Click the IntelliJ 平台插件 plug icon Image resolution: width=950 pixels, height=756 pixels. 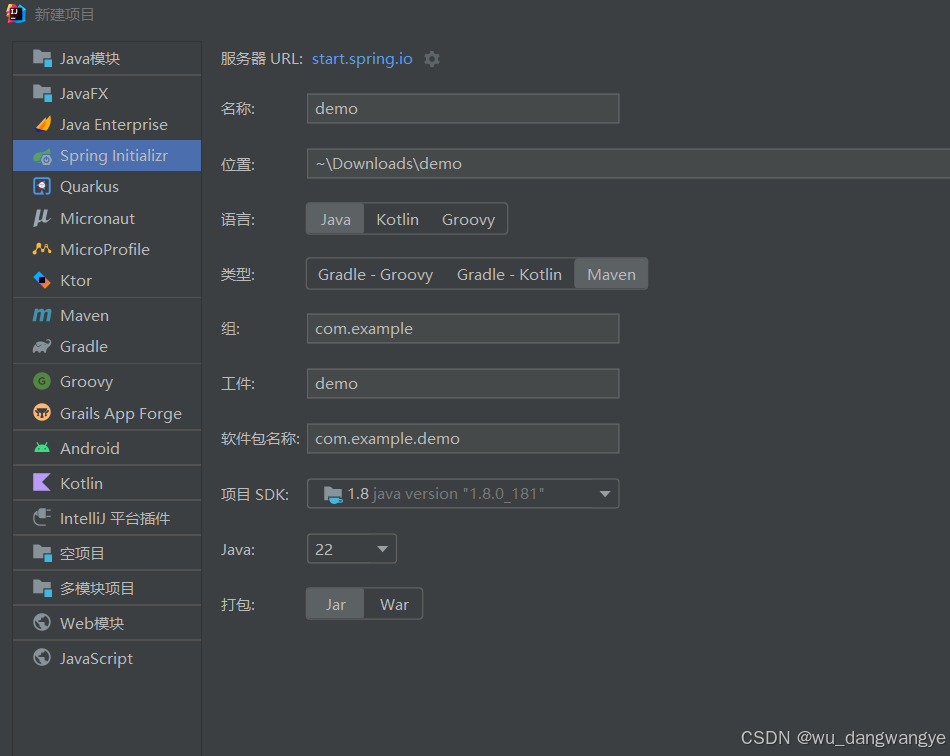(x=42, y=517)
